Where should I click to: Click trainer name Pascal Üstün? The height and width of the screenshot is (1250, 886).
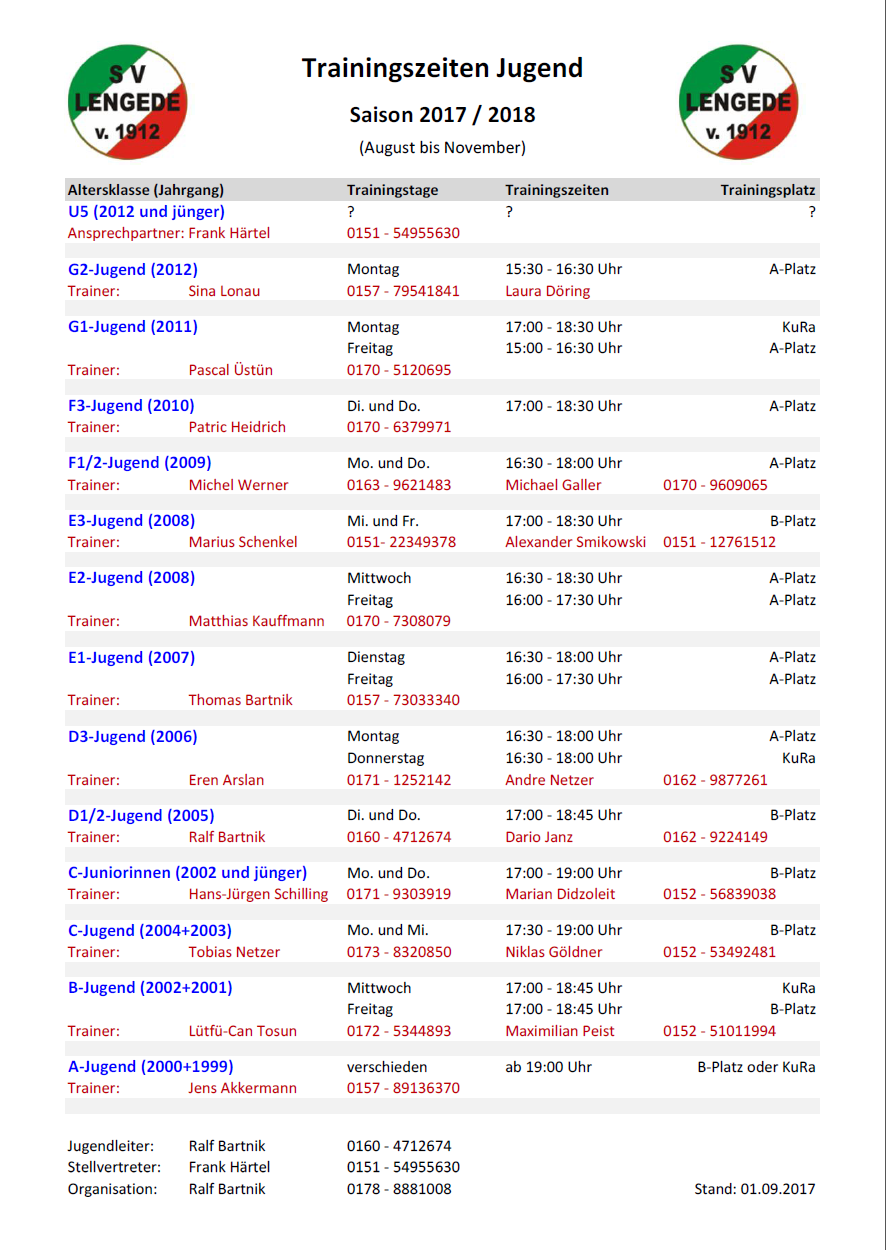click(230, 370)
